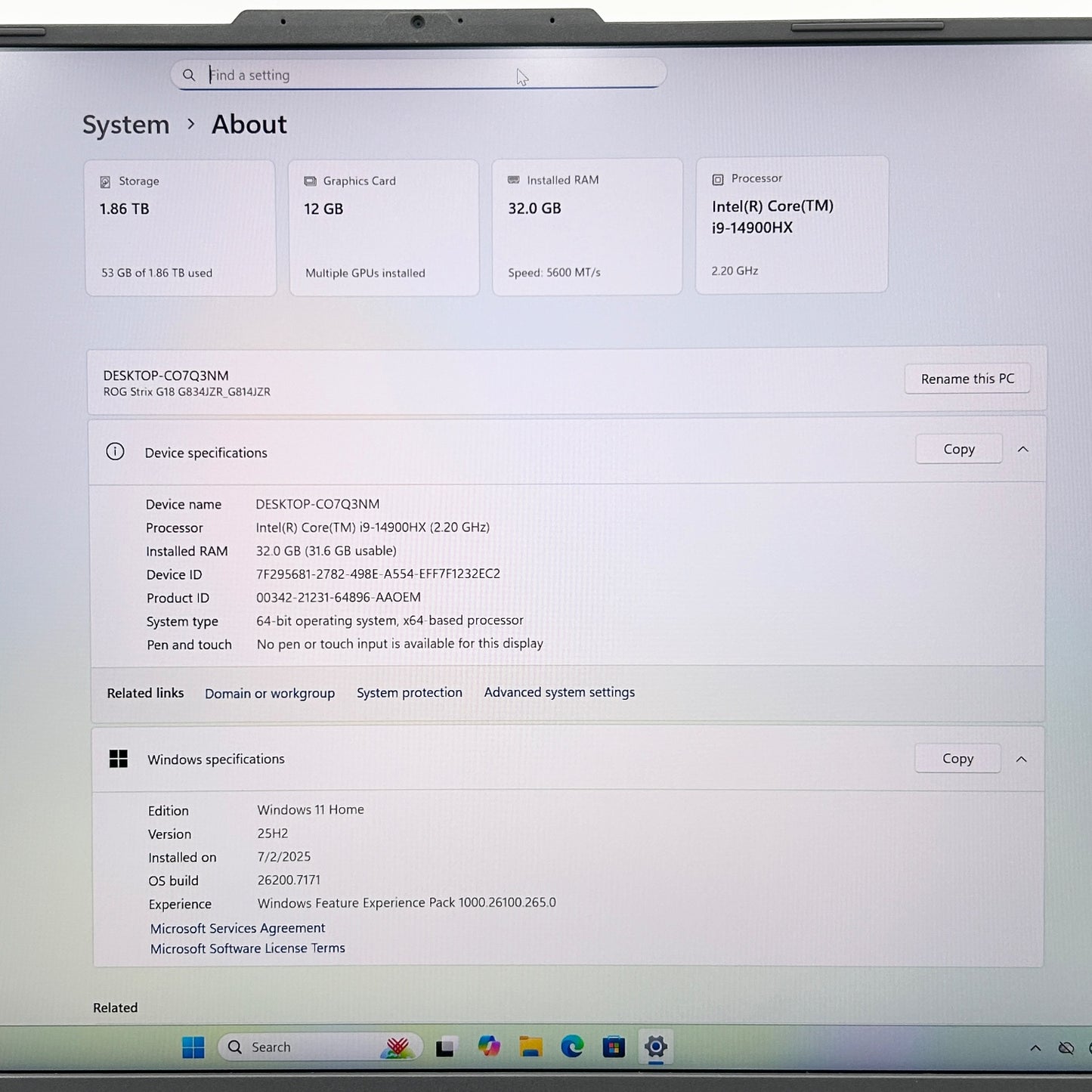
Task: Focus the Find a setting search box
Action: (x=419, y=74)
